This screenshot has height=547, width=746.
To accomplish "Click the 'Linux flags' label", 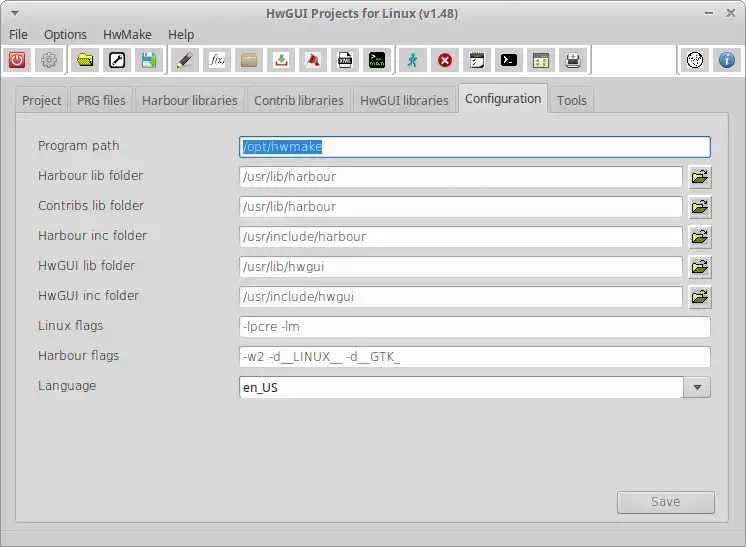I will tap(70, 326).
